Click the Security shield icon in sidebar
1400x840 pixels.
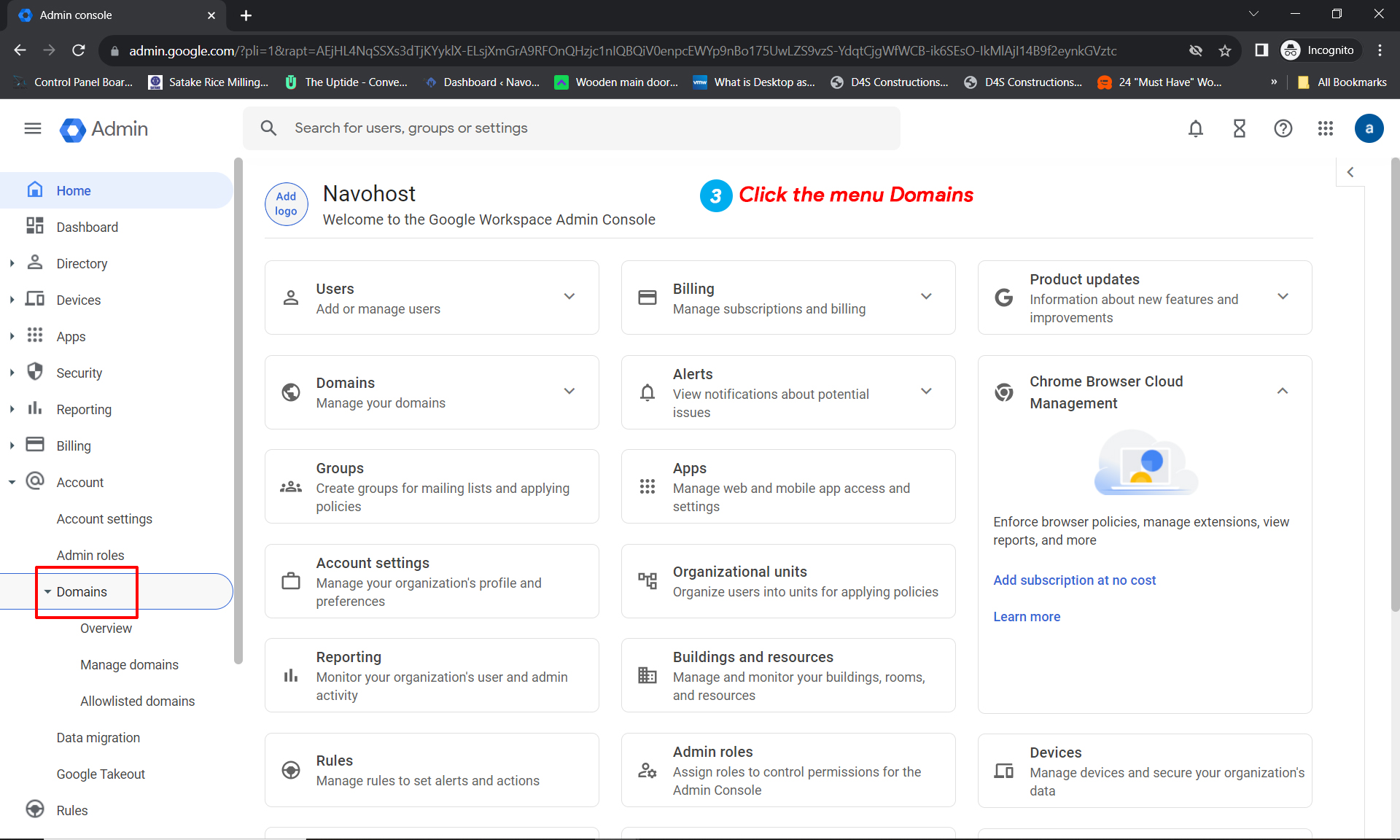pyautogui.click(x=35, y=372)
